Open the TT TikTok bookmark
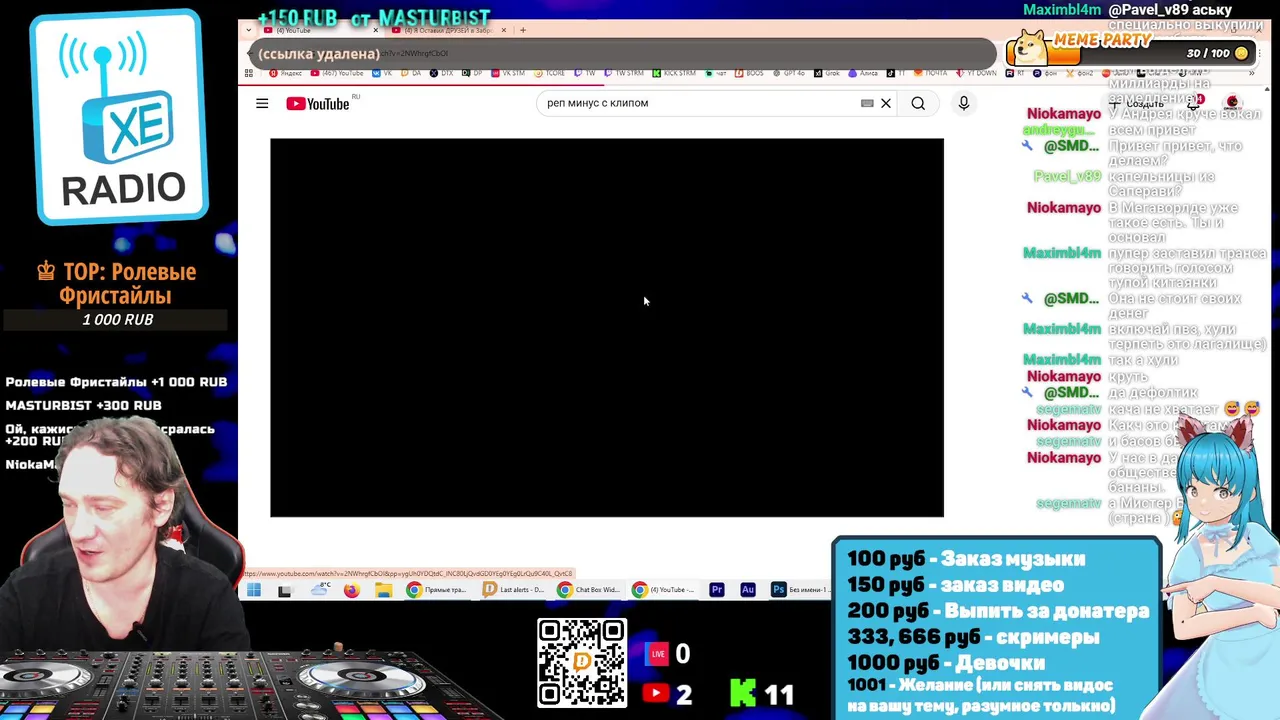The width and height of the screenshot is (1280, 720). 896,73
